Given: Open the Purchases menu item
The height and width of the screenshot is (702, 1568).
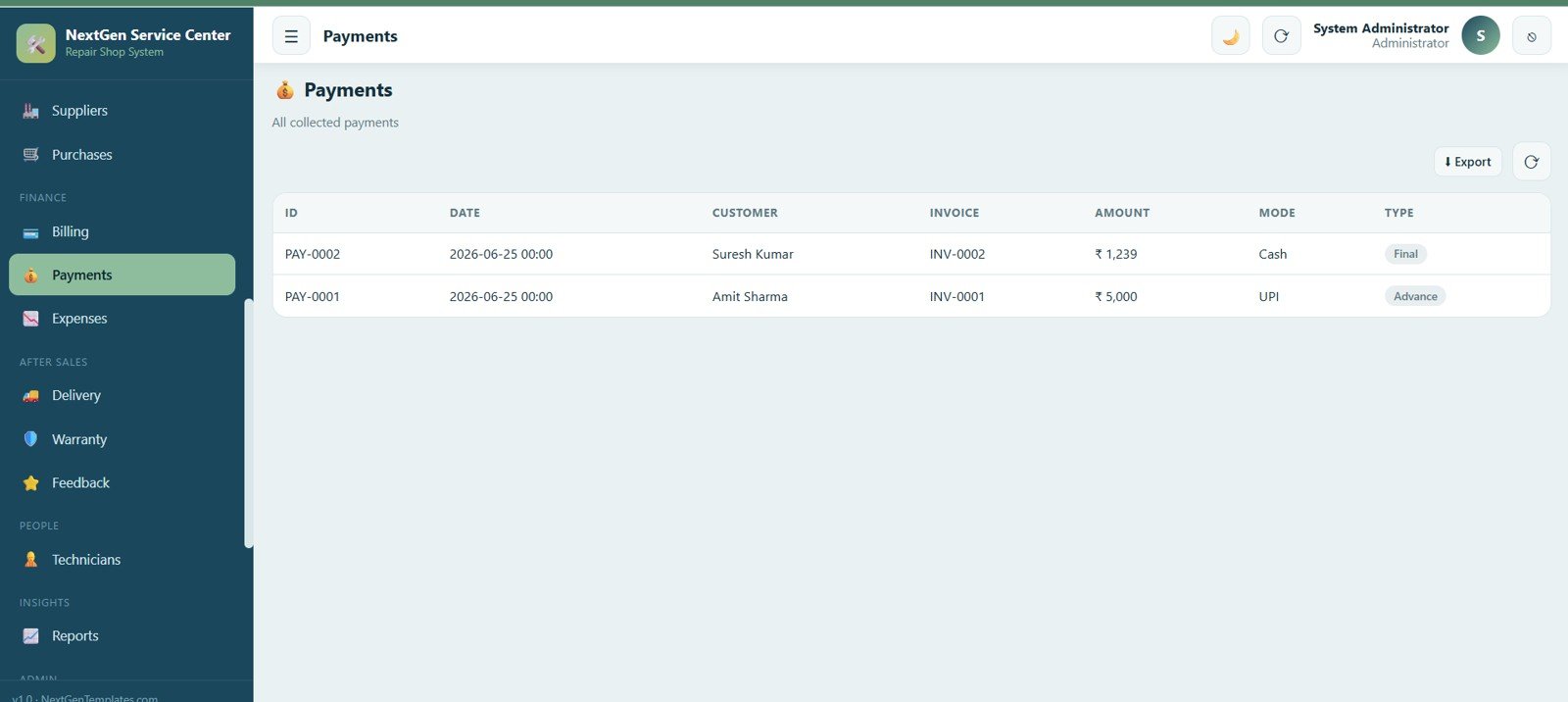Looking at the screenshot, I should point(122,155).
